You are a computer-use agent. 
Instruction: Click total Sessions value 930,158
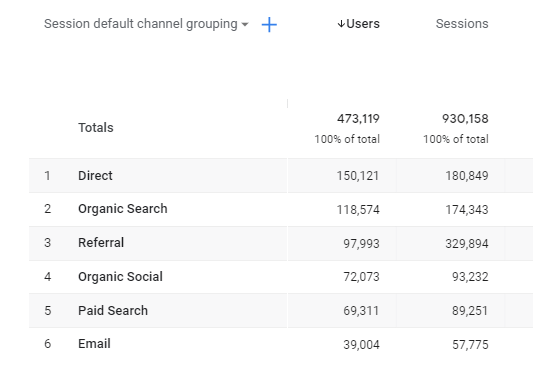pyautogui.click(x=465, y=119)
